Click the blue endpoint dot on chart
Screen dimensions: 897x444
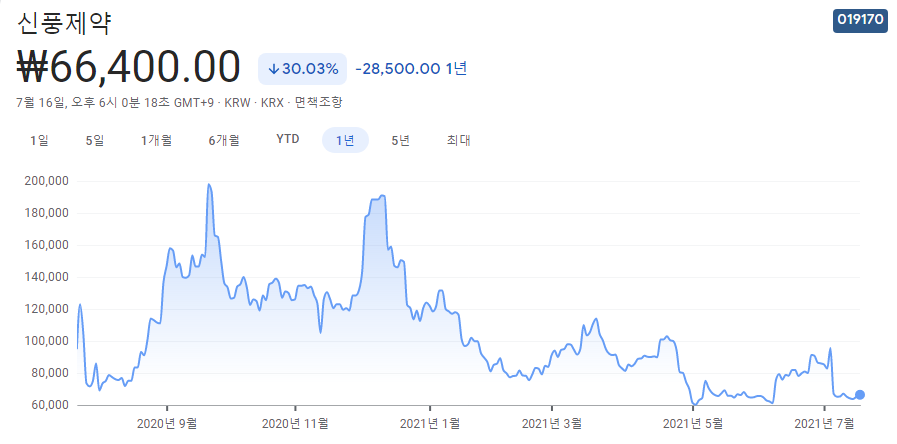click(x=860, y=395)
